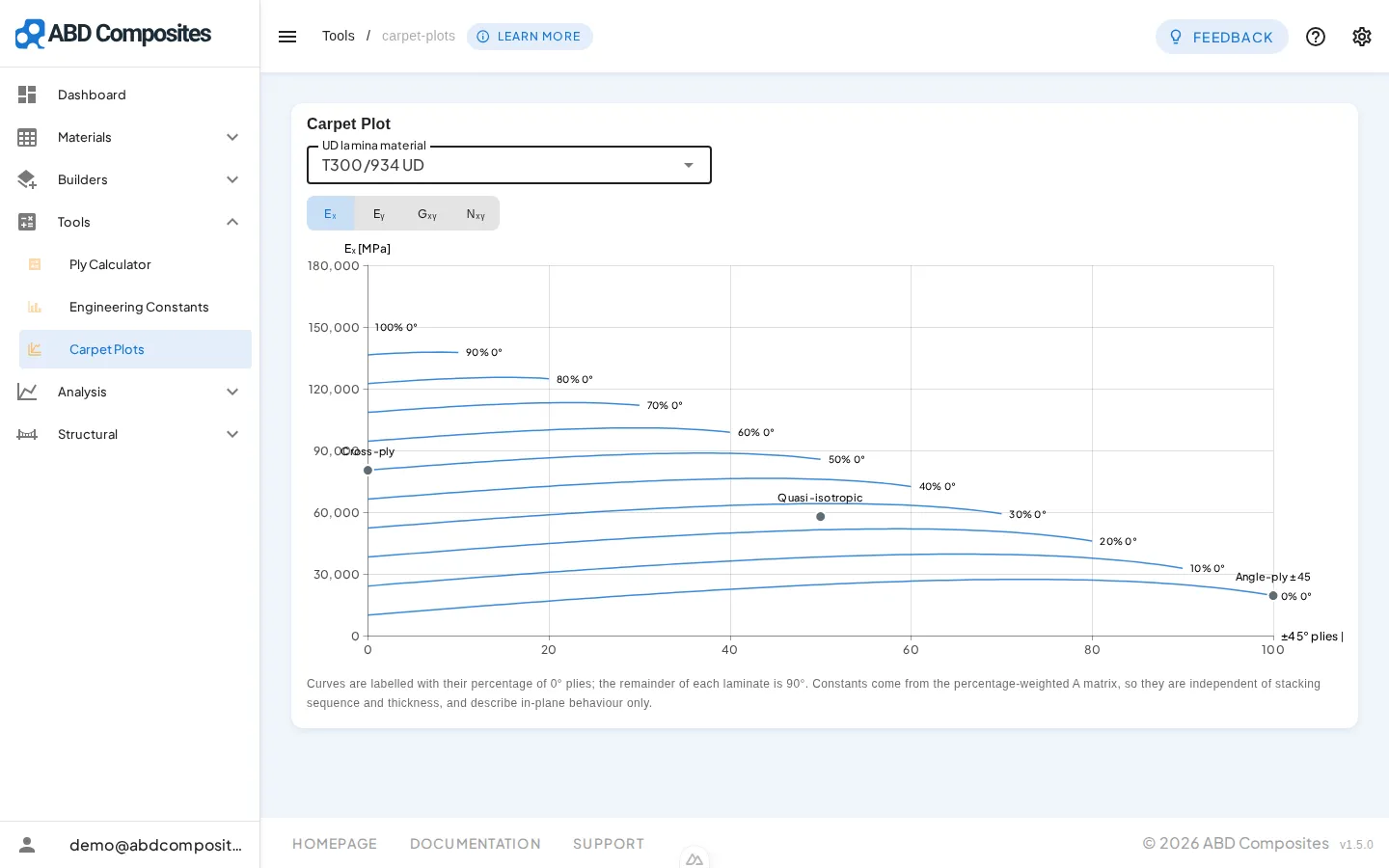
Task: Open the hamburger navigation menu
Action: (287, 37)
